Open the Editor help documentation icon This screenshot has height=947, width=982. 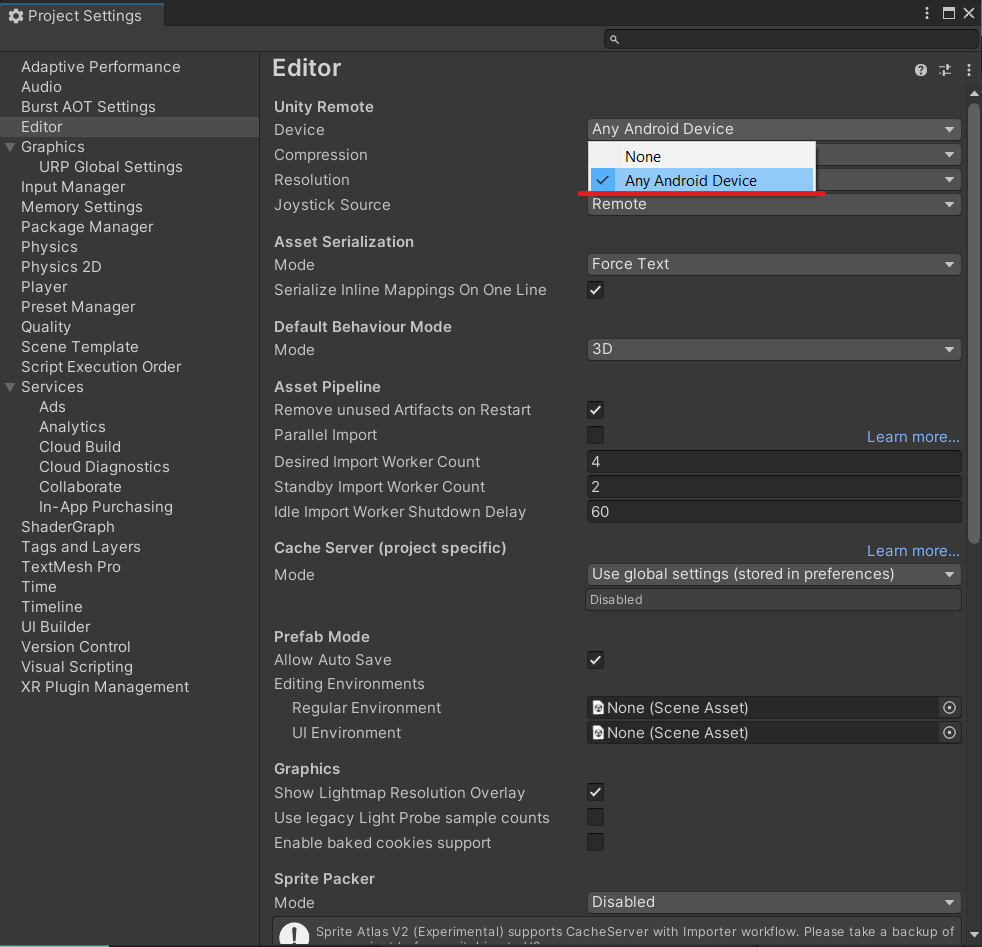(920, 70)
